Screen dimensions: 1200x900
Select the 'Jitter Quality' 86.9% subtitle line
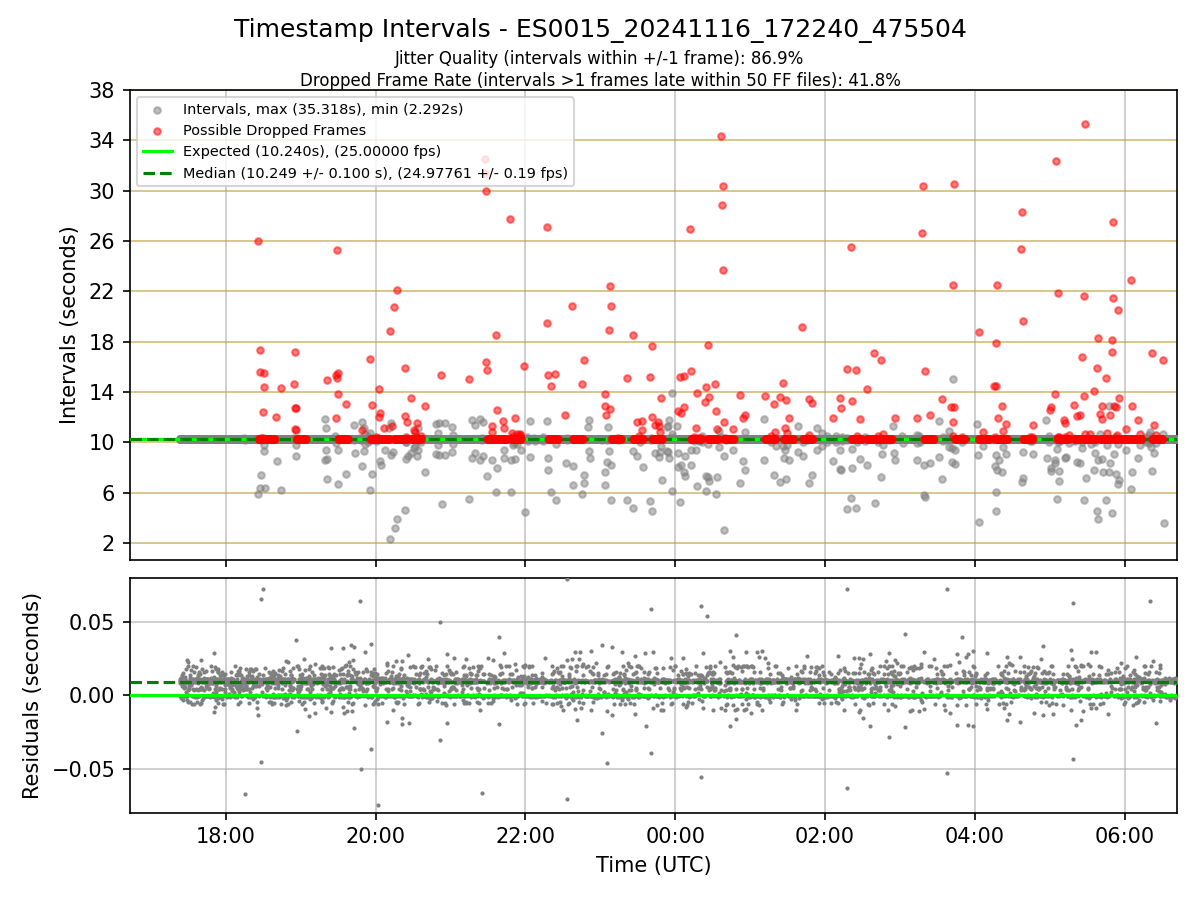click(600, 58)
